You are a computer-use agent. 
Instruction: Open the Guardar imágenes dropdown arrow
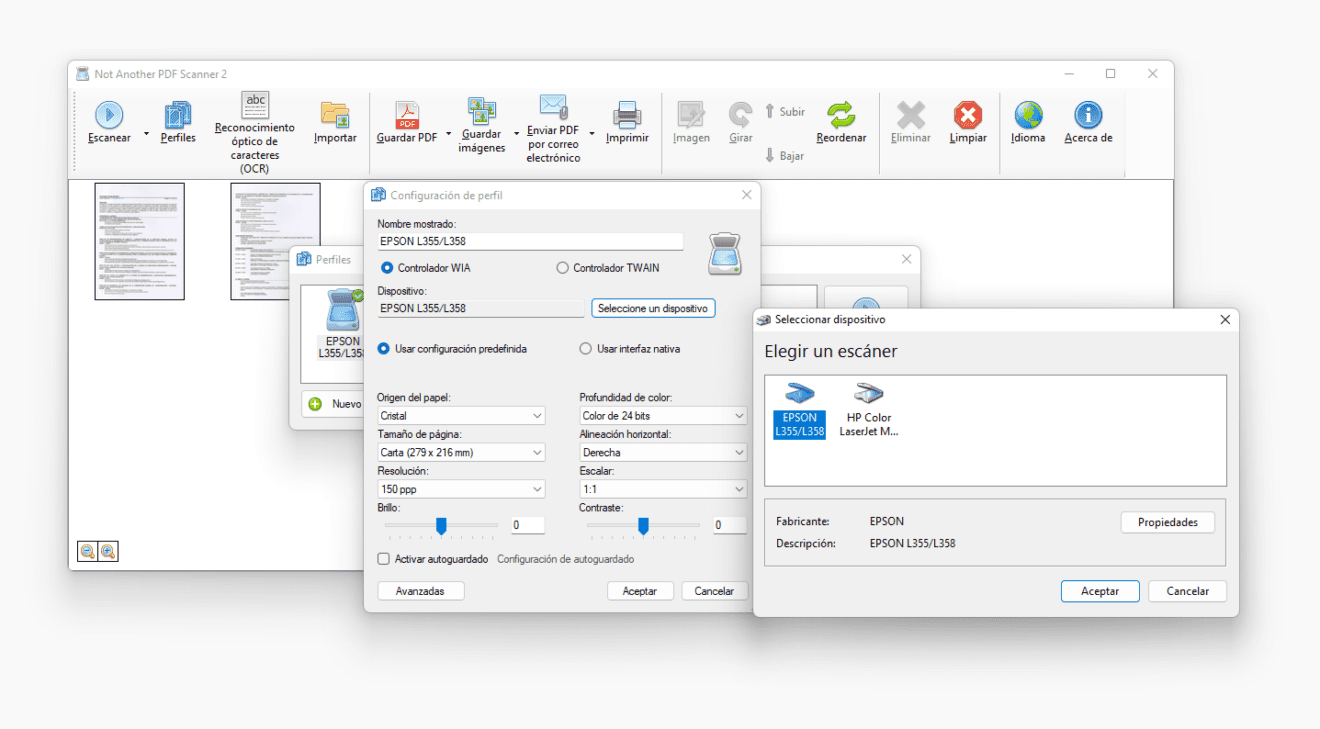point(517,133)
